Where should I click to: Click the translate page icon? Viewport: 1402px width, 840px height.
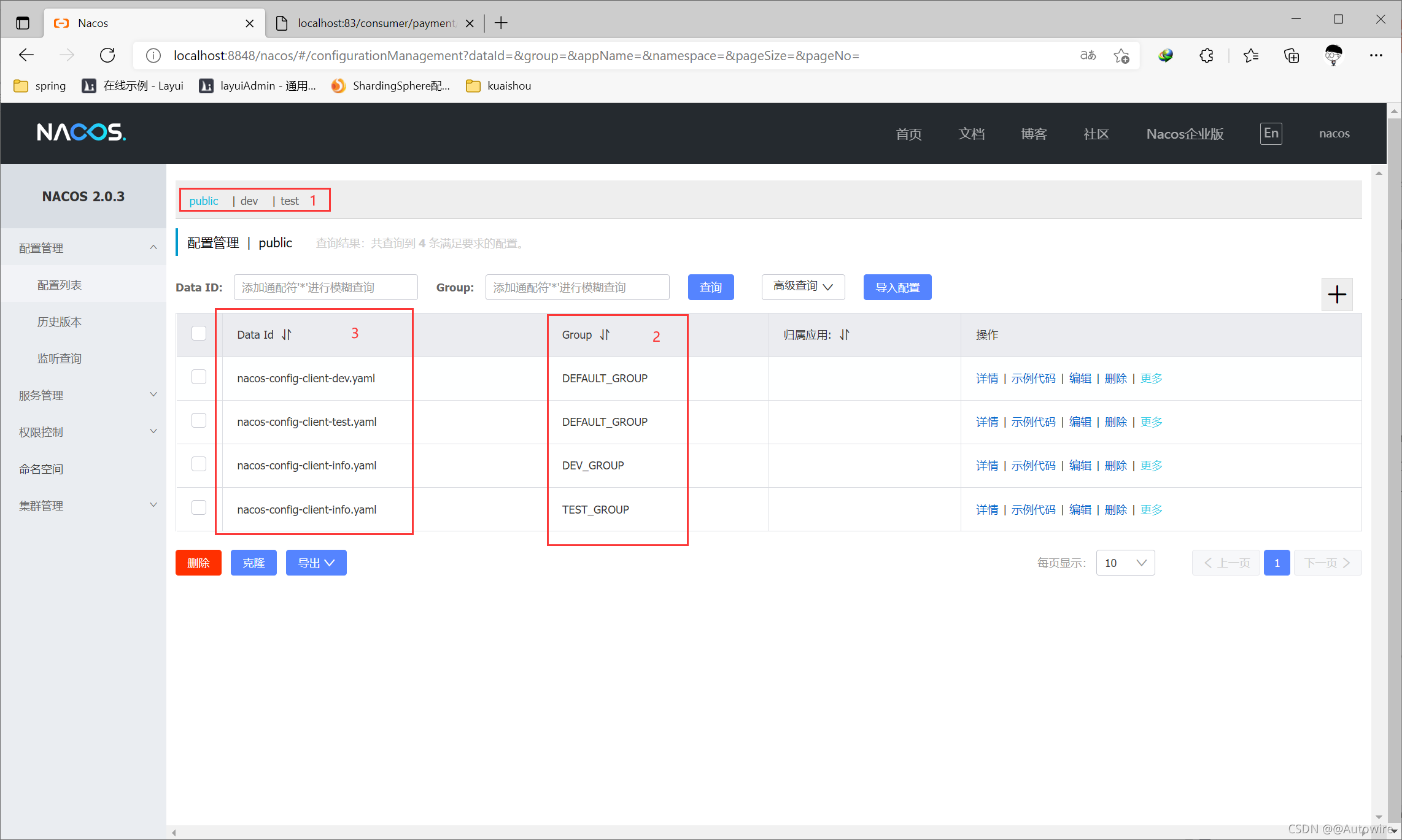[x=1088, y=56]
